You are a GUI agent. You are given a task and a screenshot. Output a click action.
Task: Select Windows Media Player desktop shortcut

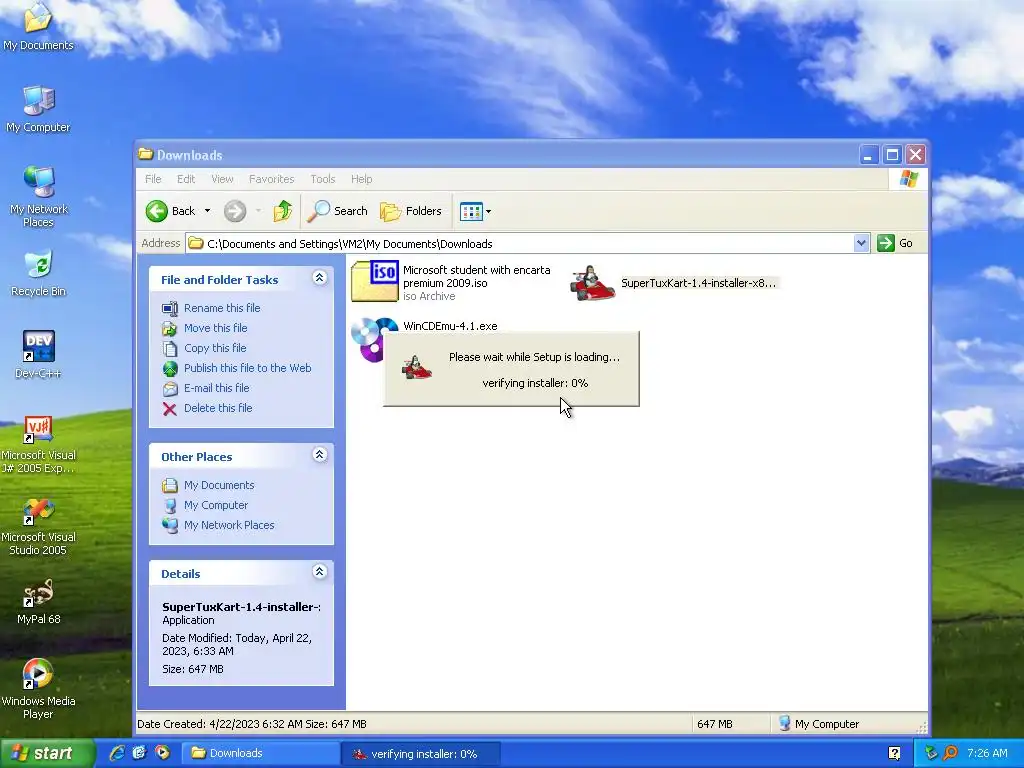click(x=38, y=688)
